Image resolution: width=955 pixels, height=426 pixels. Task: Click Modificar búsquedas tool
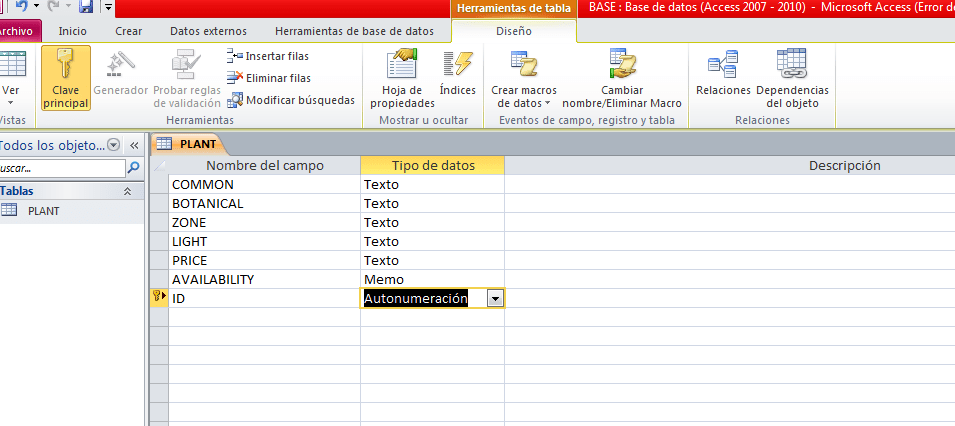tap(291, 100)
